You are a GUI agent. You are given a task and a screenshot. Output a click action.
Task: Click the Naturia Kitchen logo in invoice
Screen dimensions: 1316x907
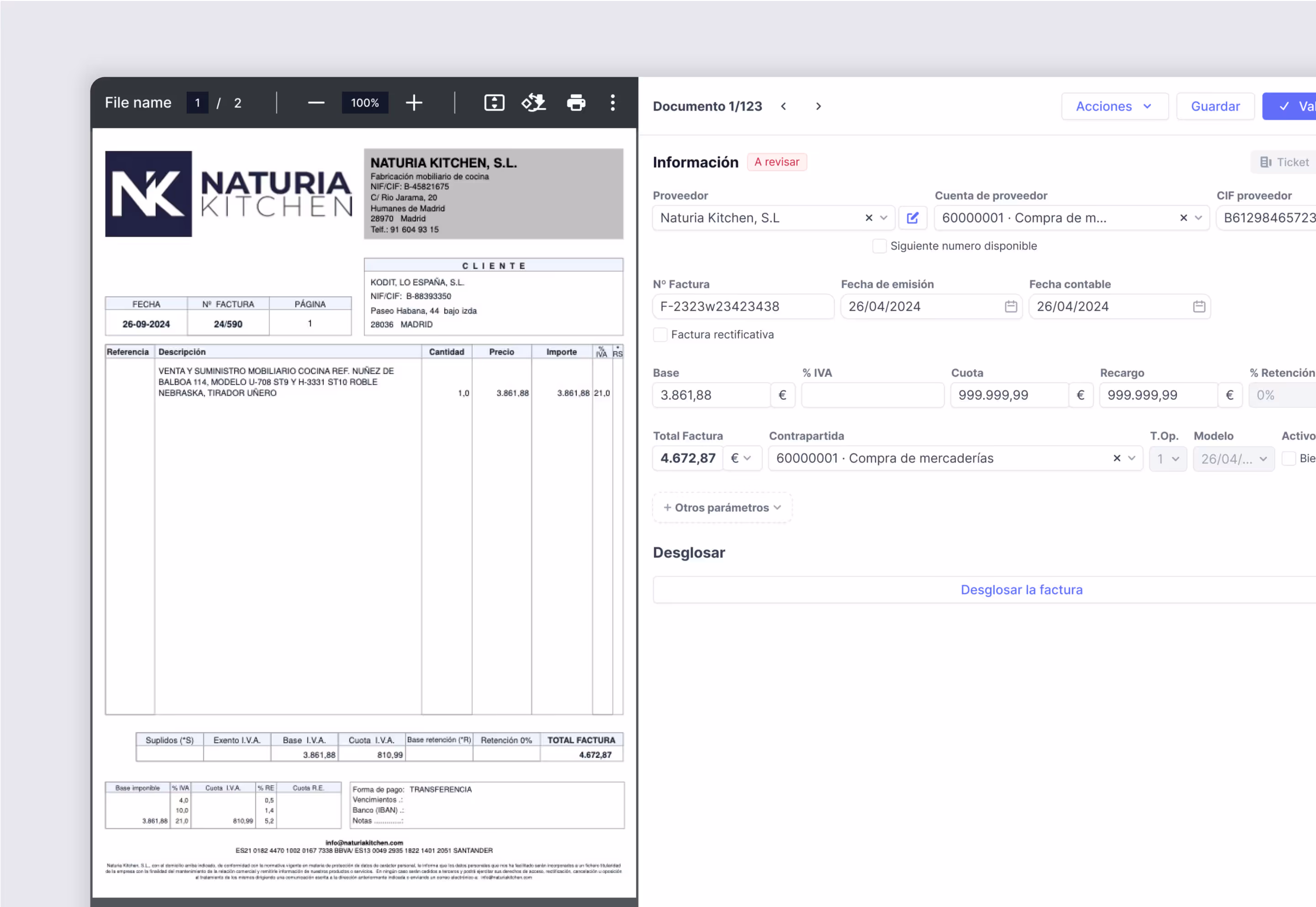tap(228, 194)
